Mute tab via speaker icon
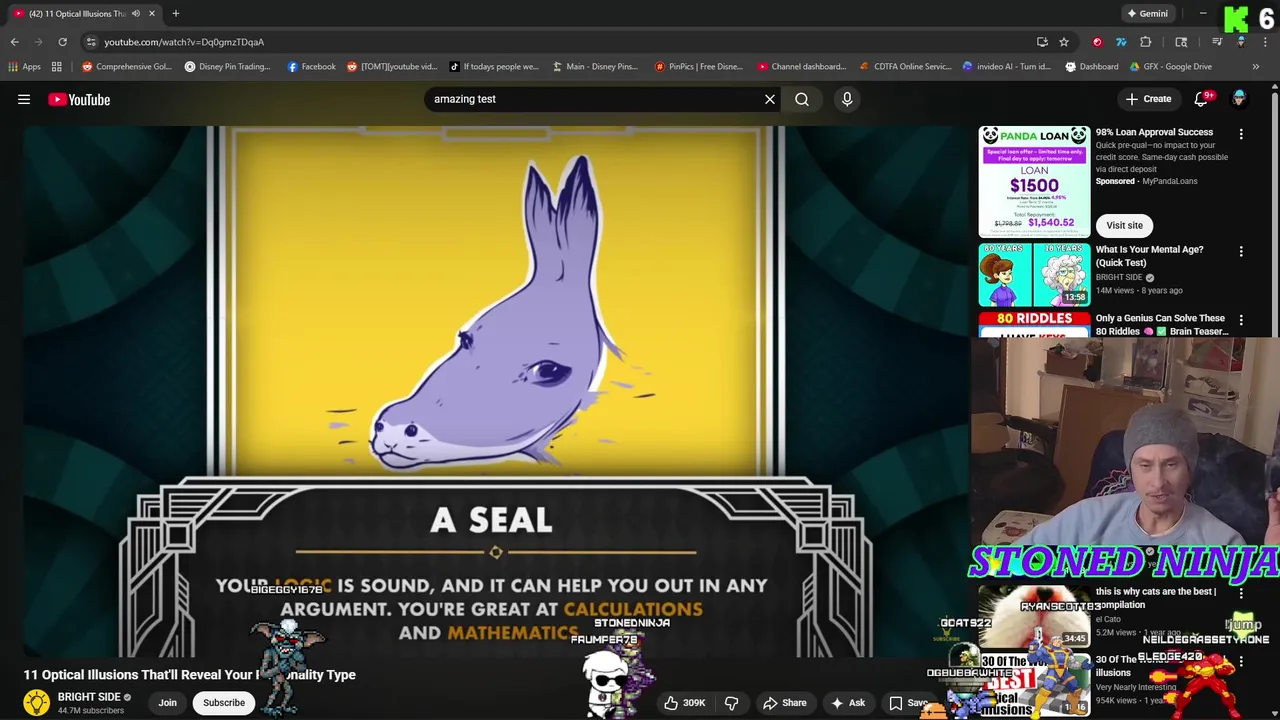1280x720 pixels. coord(135,13)
